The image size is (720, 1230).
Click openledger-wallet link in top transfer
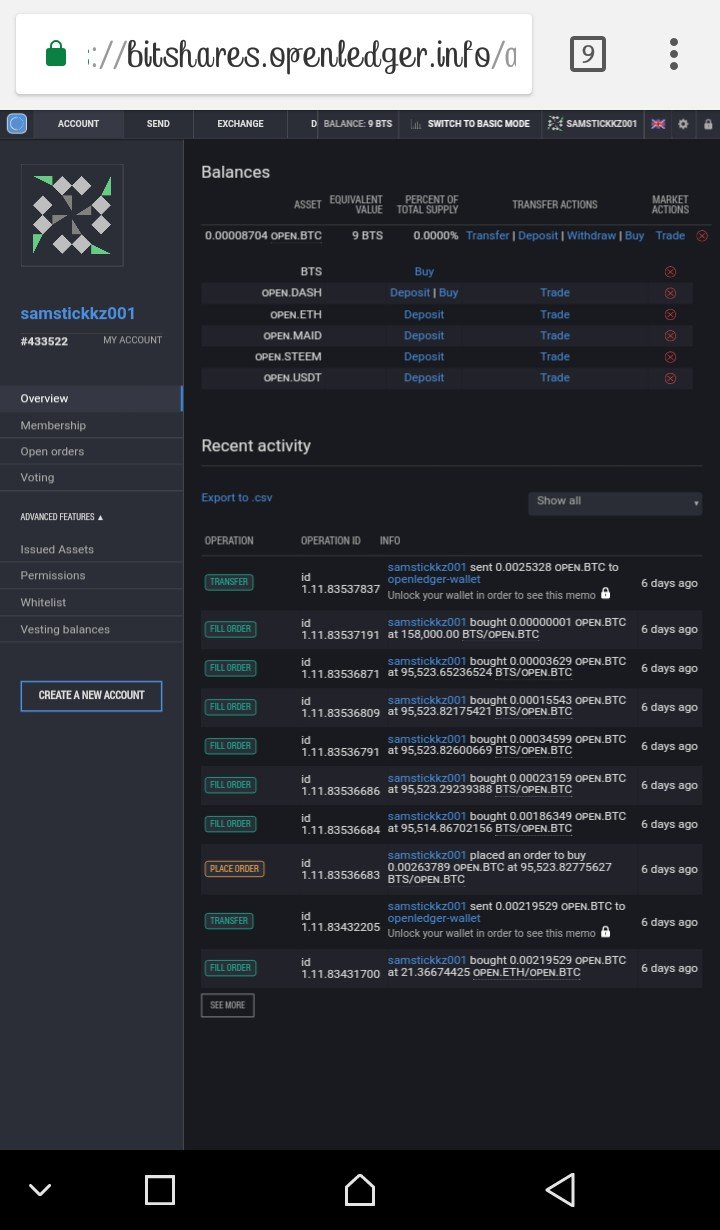[434, 579]
